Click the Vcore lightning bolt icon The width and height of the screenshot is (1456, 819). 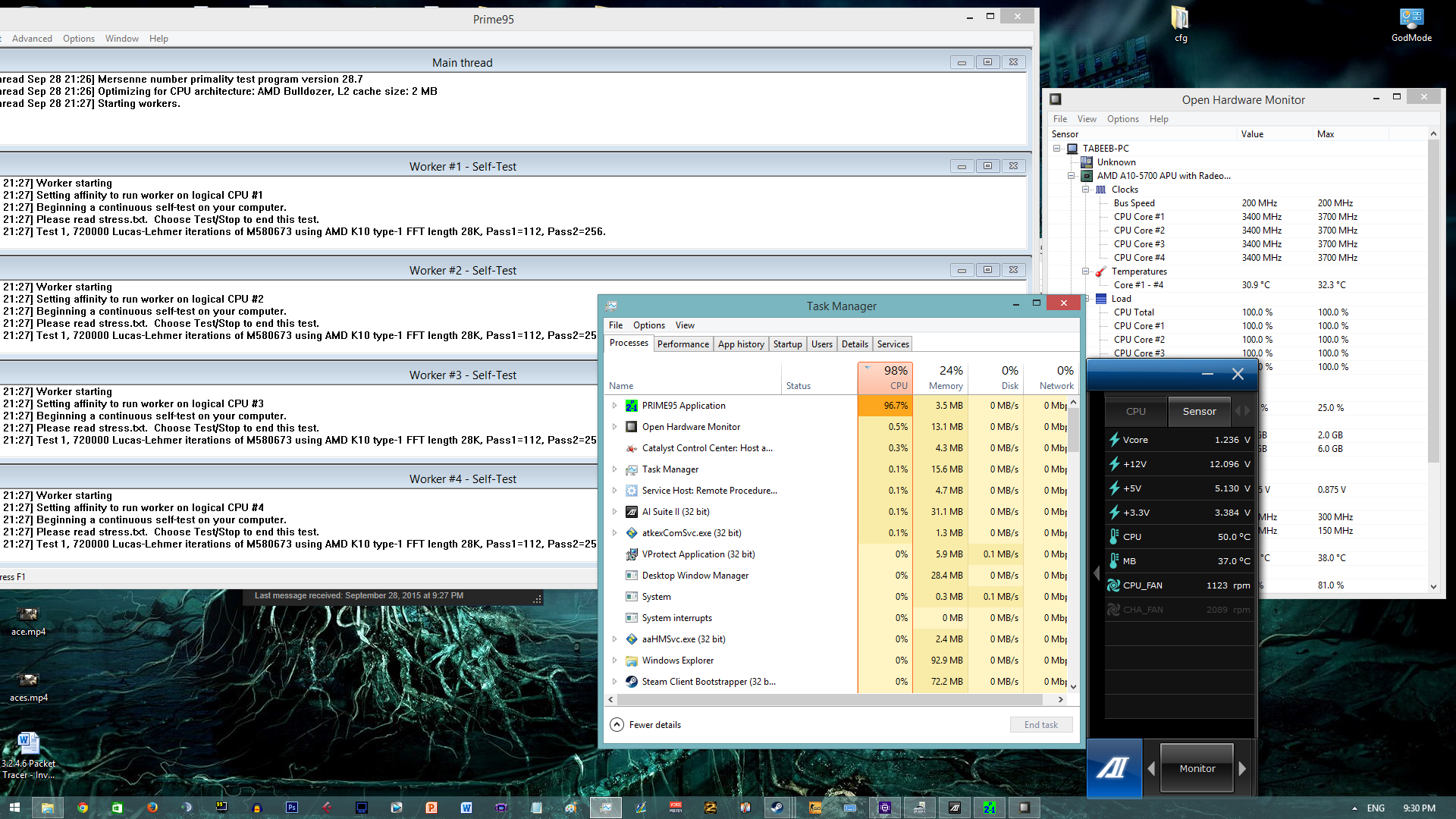click(1114, 440)
